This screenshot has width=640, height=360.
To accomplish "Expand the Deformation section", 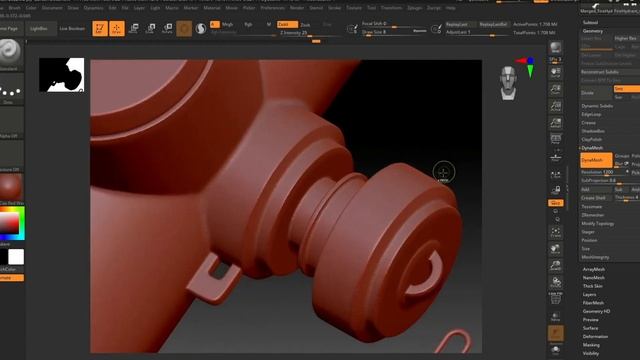I will (x=595, y=337).
